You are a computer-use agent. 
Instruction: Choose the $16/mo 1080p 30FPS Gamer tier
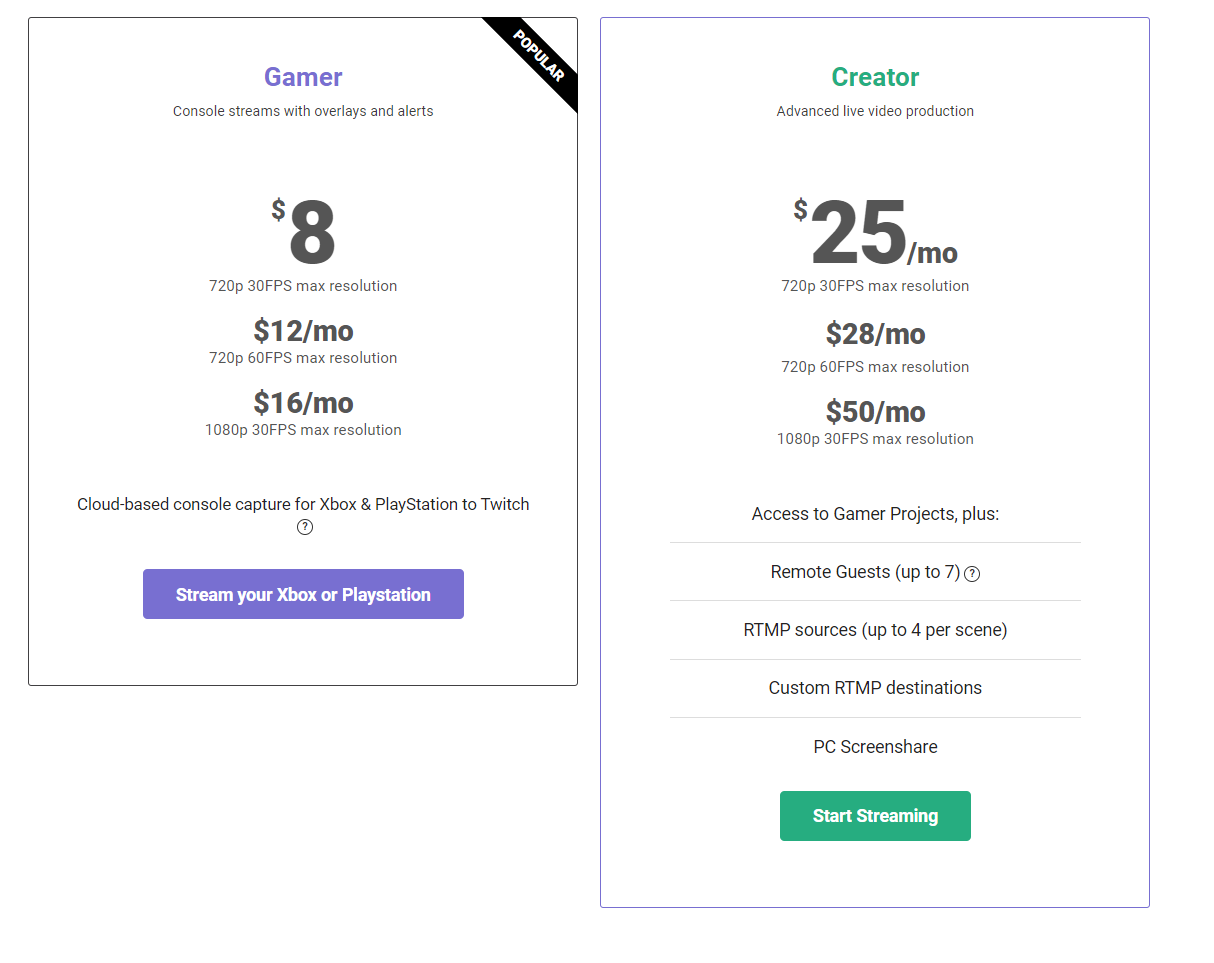click(303, 403)
